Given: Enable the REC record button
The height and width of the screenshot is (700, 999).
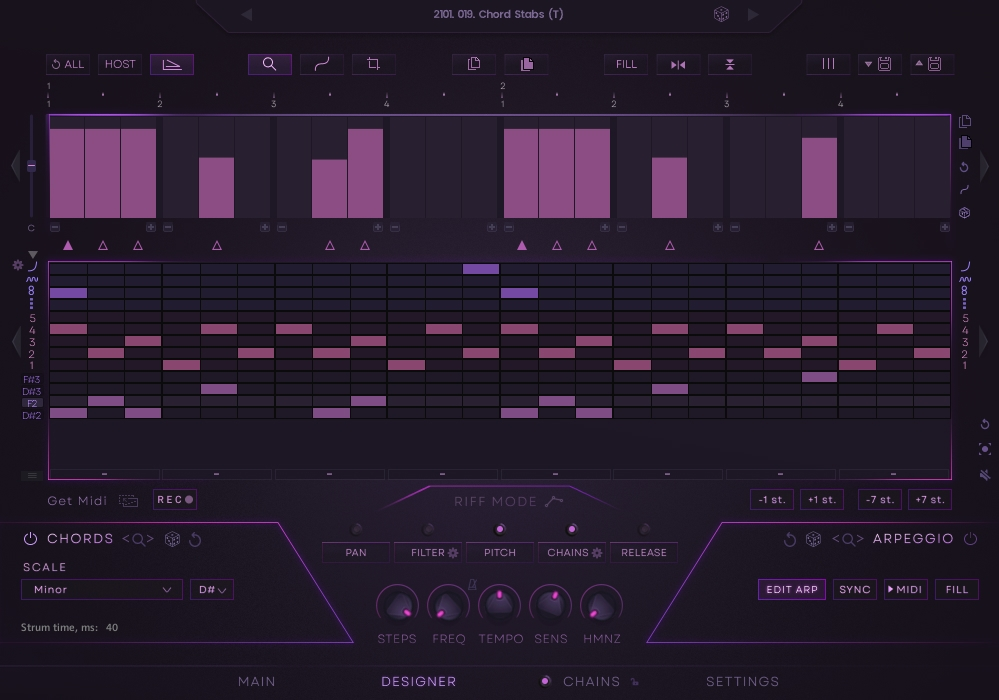Looking at the screenshot, I should [x=175, y=499].
